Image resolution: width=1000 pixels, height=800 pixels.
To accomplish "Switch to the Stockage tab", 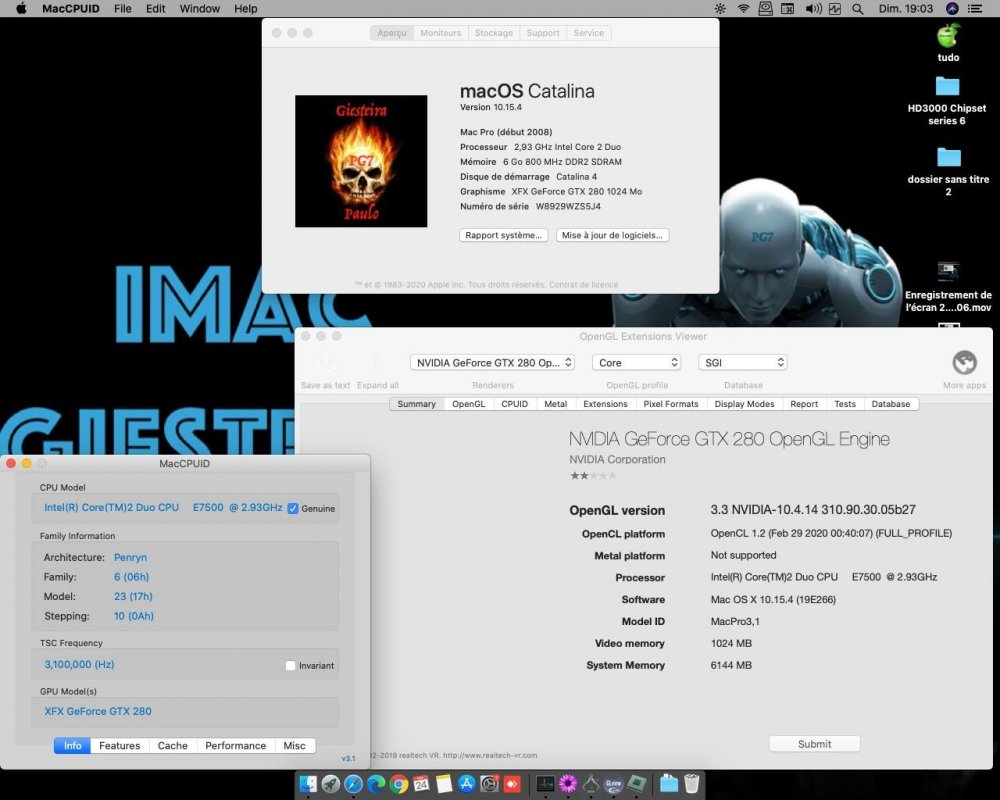I will 494,33.
